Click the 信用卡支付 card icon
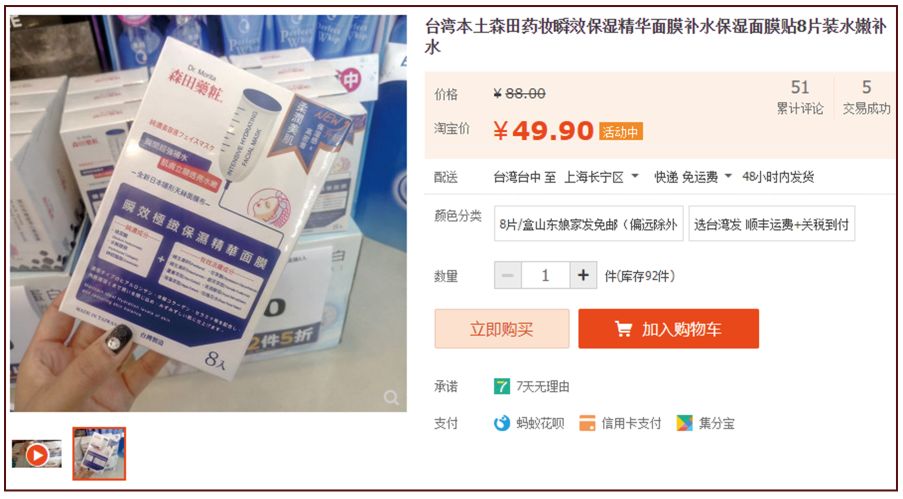Viewport: 903px width, 499px height. pyautogui.click(x=587, y=424)
